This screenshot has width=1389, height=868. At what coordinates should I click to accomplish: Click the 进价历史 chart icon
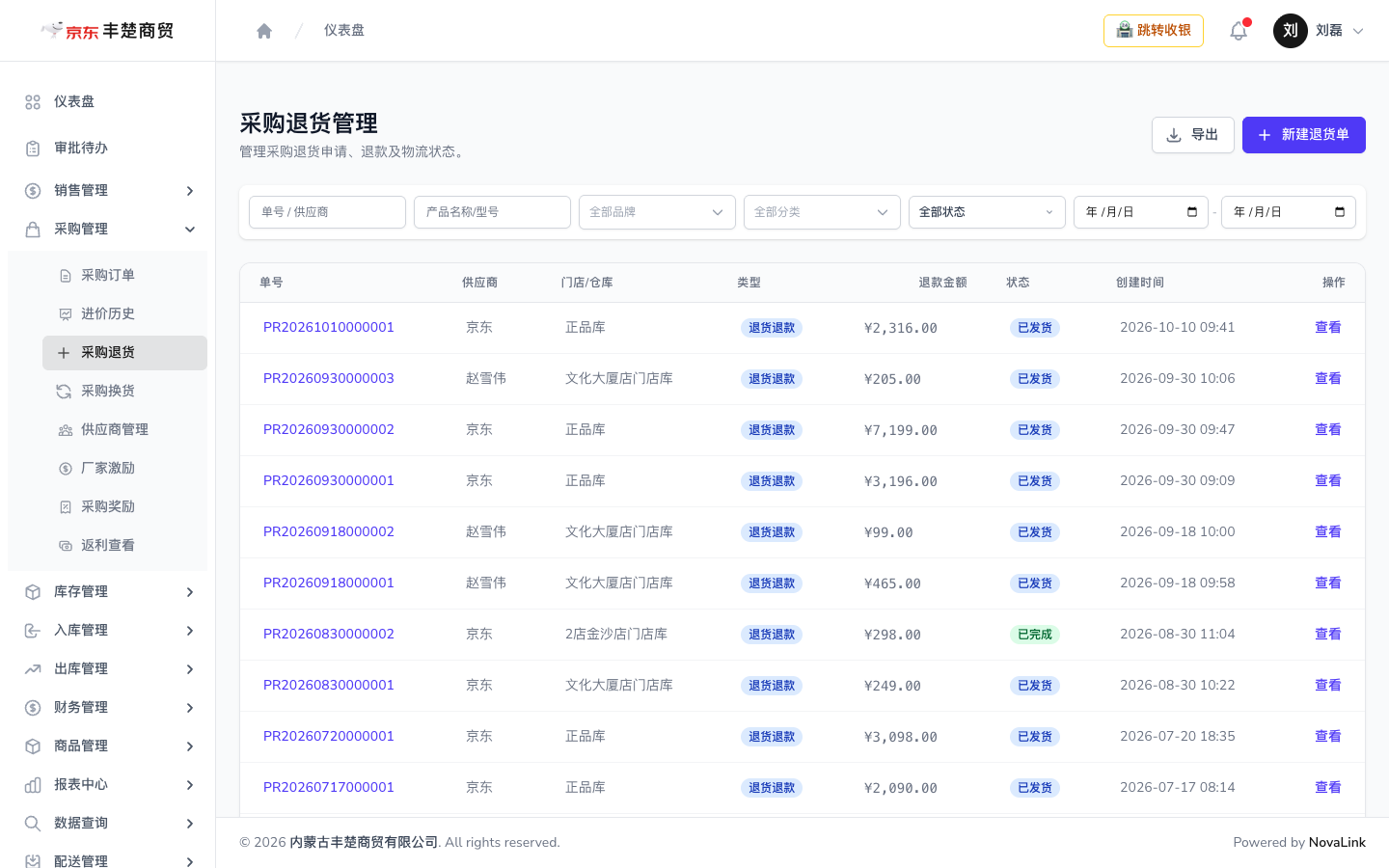click(x=66, y=314)
